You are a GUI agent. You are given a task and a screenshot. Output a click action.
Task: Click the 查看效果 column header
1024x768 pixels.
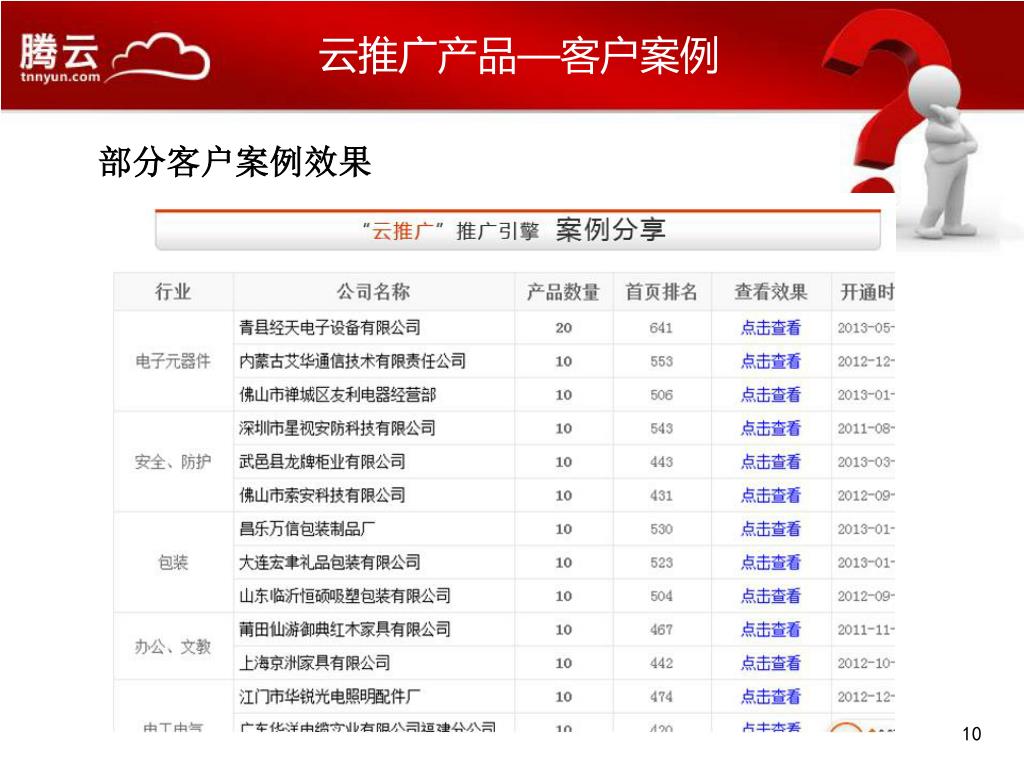[771, 292]
